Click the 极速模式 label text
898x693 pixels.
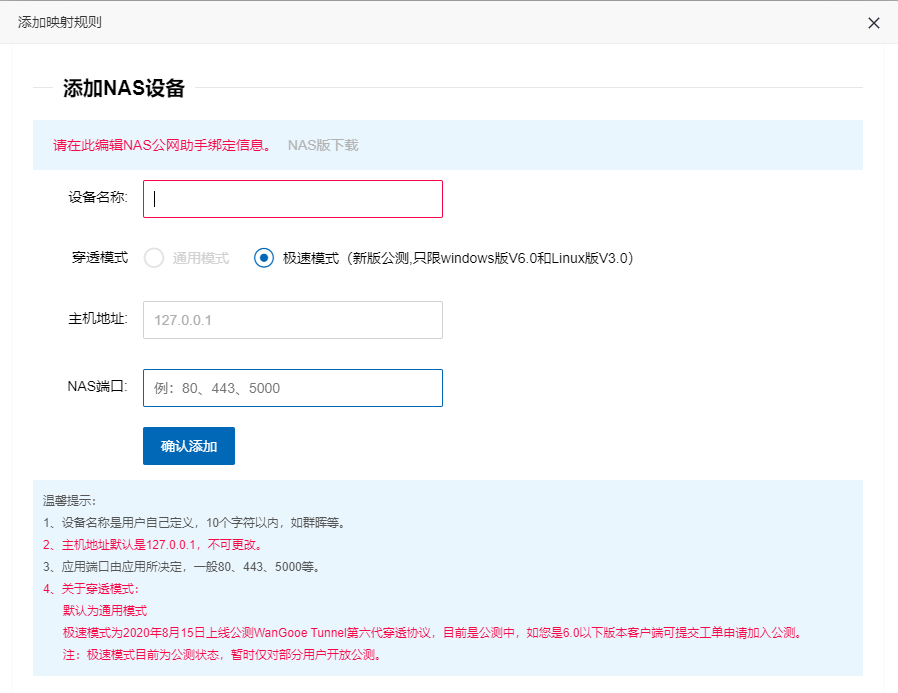point(311,258)
